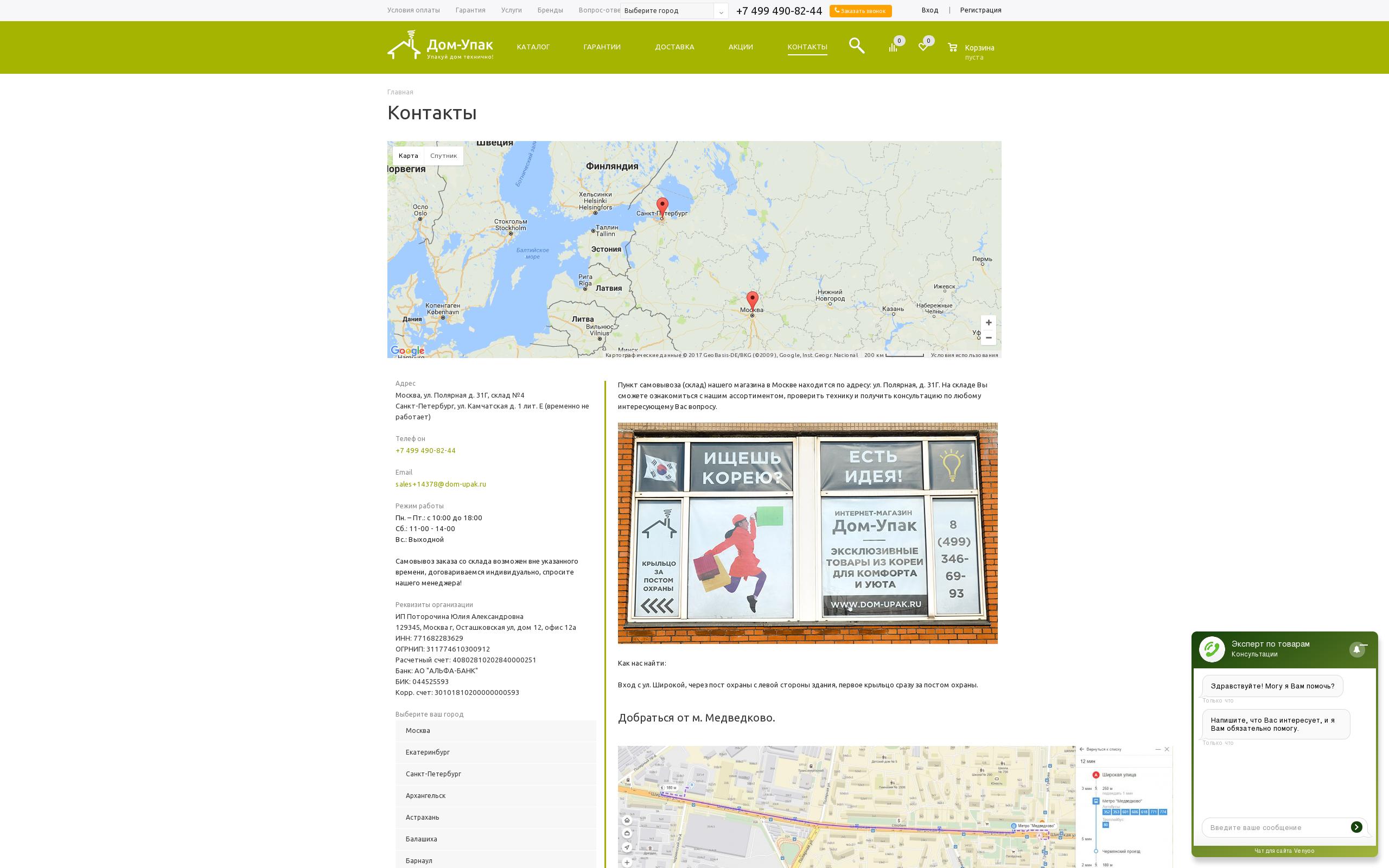Click the Медведково route map image
This screenshot has height=868, width=1389.
point(895,807)
